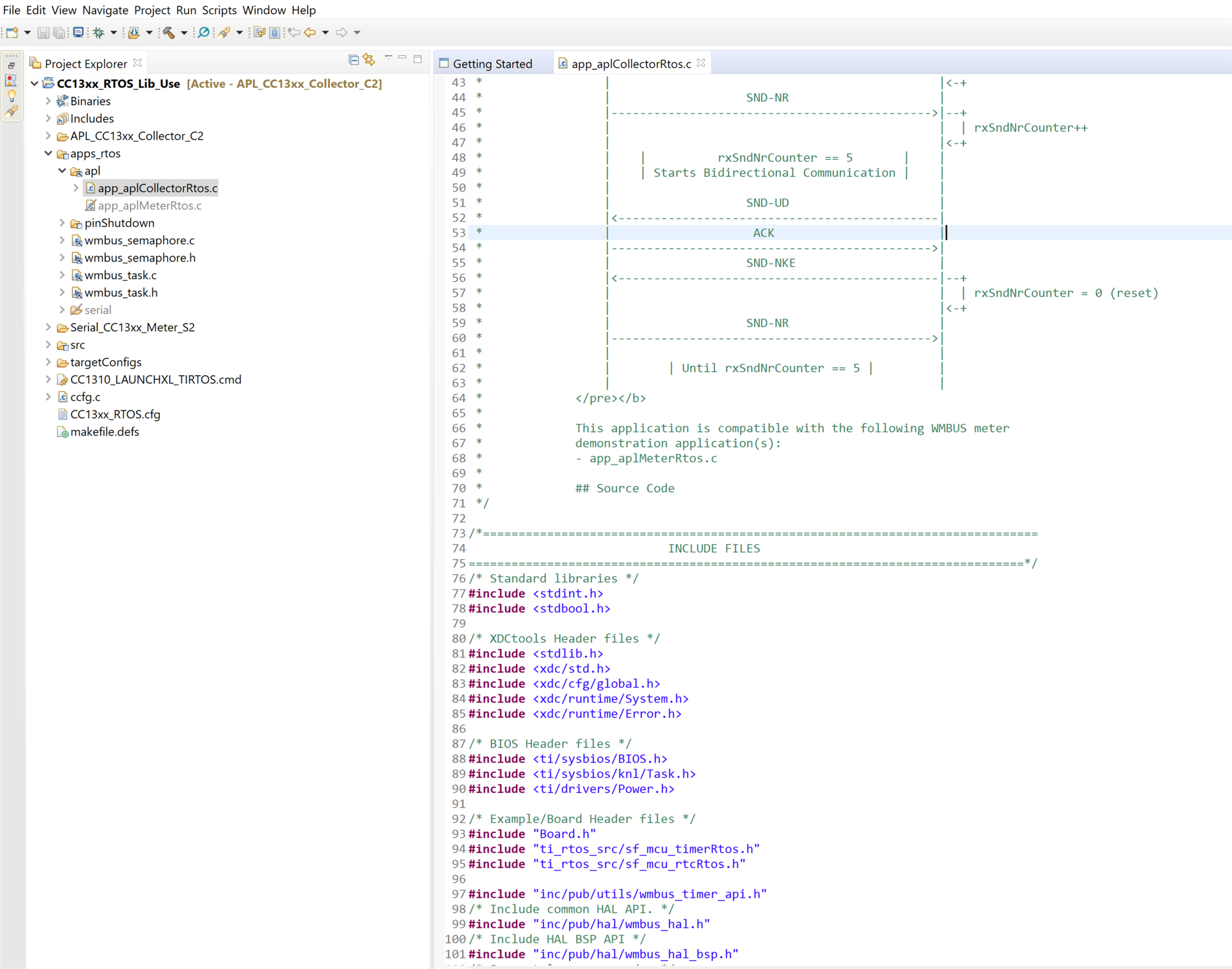Click the Search magnifier toolbar icon
Viewport: 1232px width, 969px height.
[x=204, y=33]
